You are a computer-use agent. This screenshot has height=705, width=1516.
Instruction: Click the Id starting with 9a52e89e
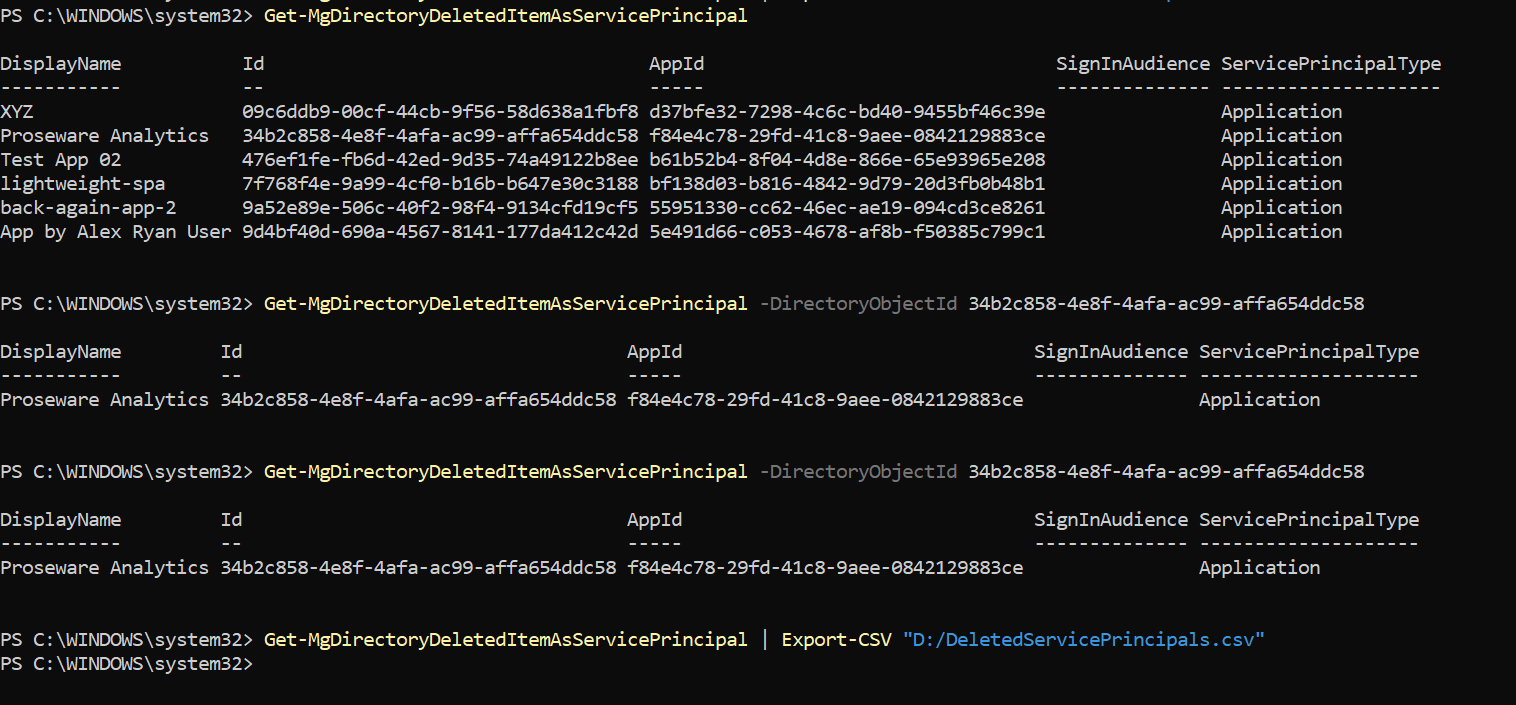click(440, 207)
